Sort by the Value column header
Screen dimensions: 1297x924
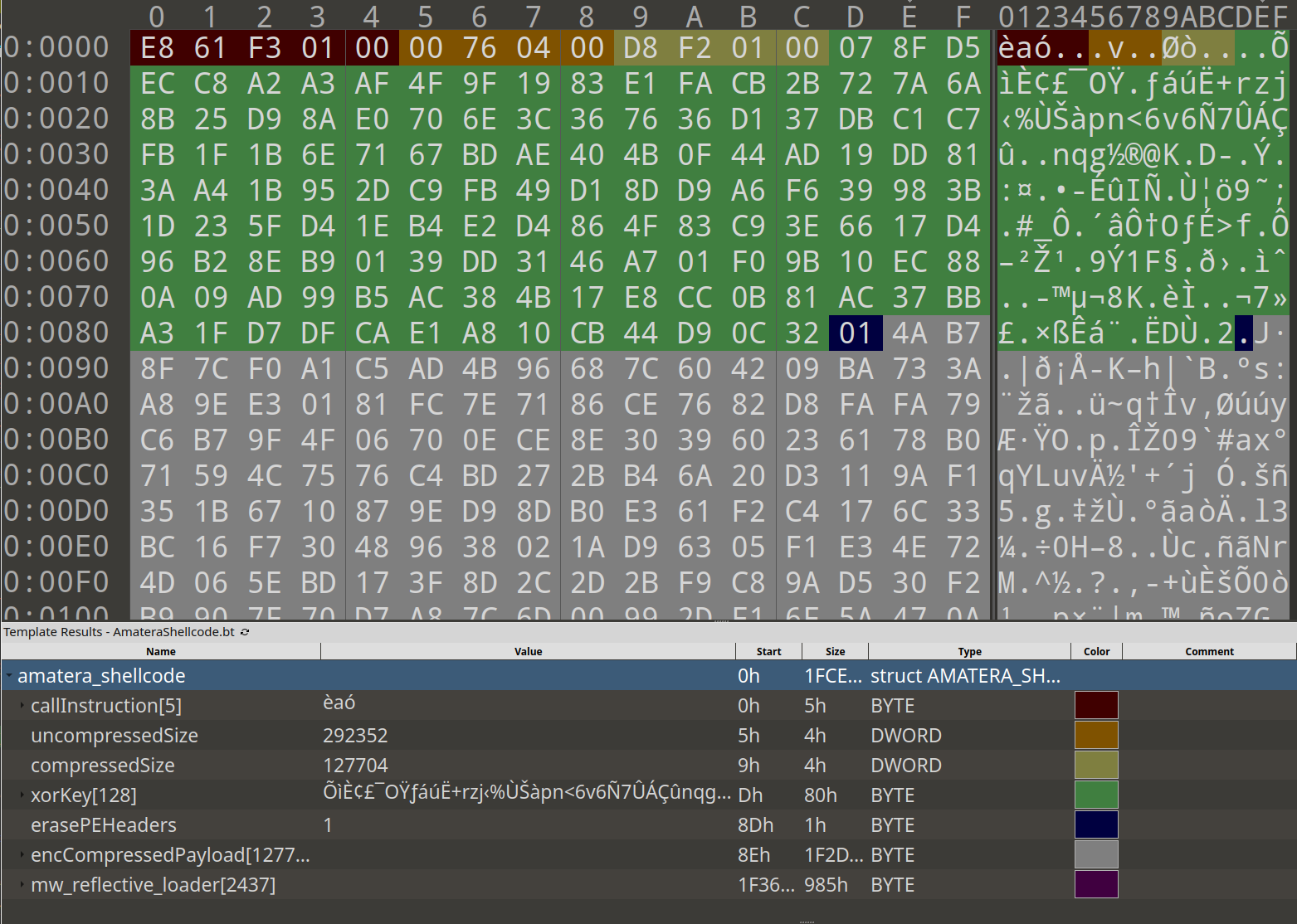(x=528, y=651)
